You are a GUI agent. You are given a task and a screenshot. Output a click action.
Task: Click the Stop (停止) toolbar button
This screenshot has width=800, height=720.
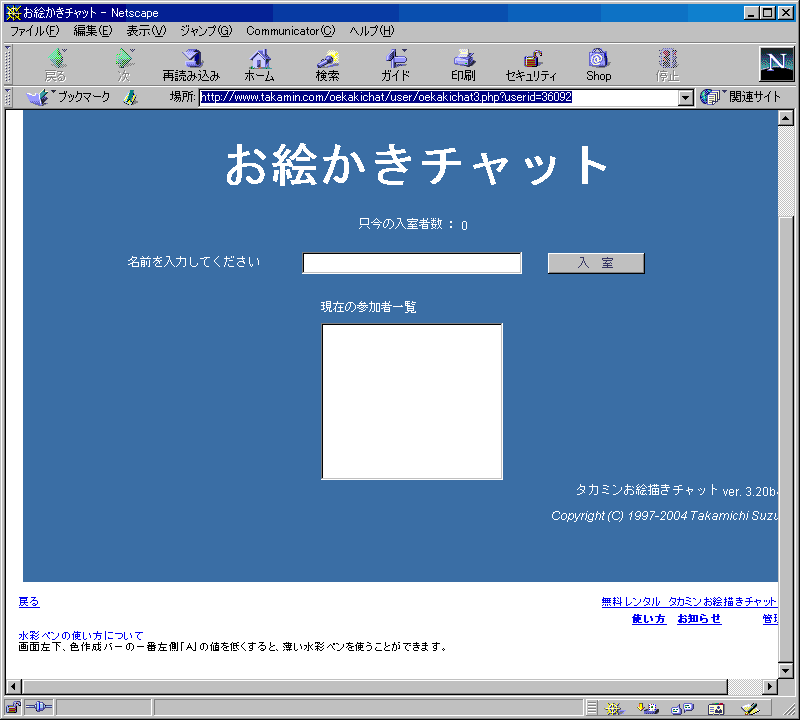667,65
